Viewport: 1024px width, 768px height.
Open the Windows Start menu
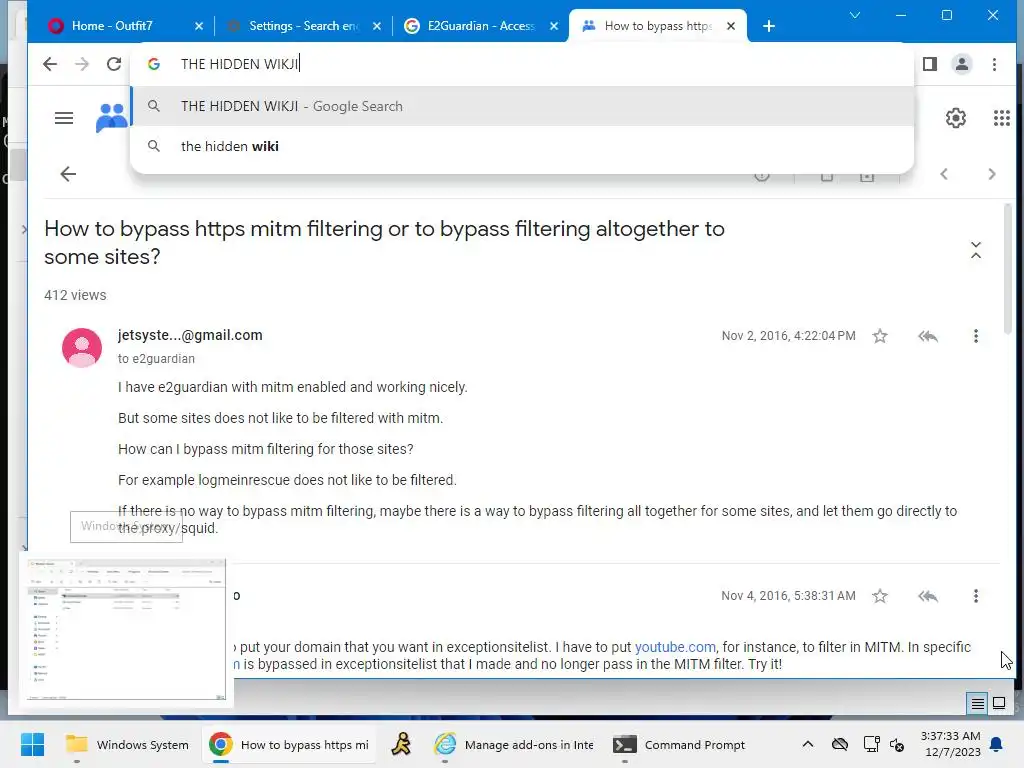[x=32, y=744]
